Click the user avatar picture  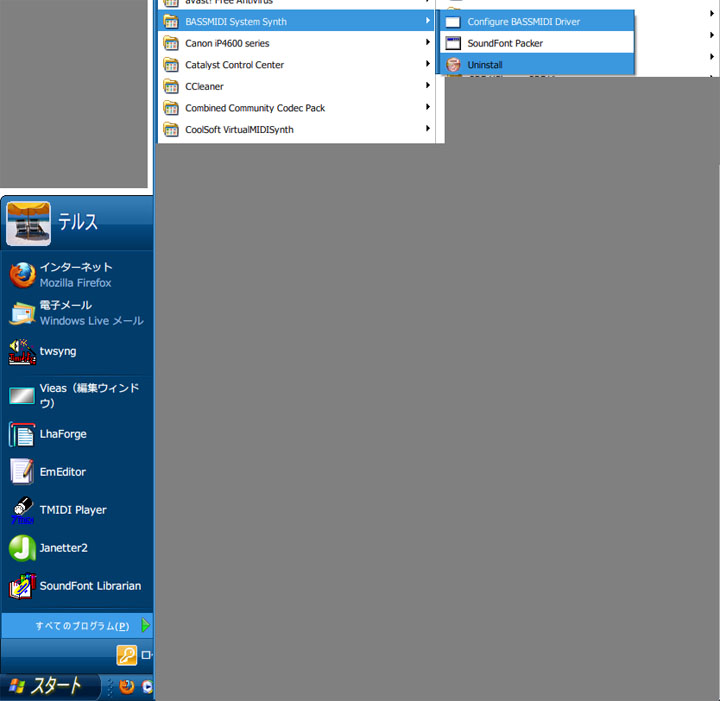pyautogui.click(x=28, y=224)
